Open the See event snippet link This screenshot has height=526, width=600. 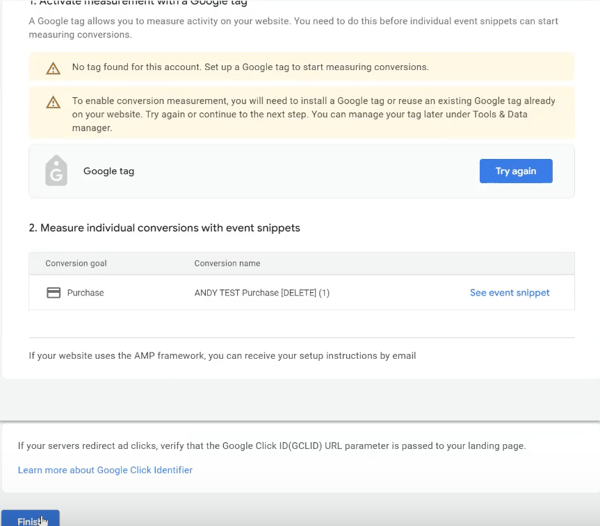(x=509, y=293)
